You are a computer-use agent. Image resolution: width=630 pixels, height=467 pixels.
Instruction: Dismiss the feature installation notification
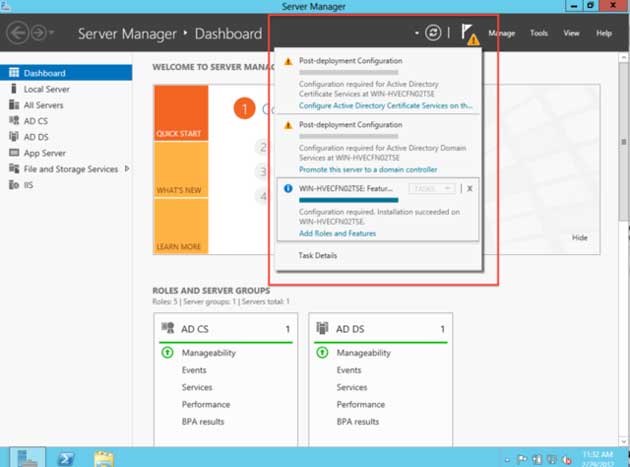(470, 188)
